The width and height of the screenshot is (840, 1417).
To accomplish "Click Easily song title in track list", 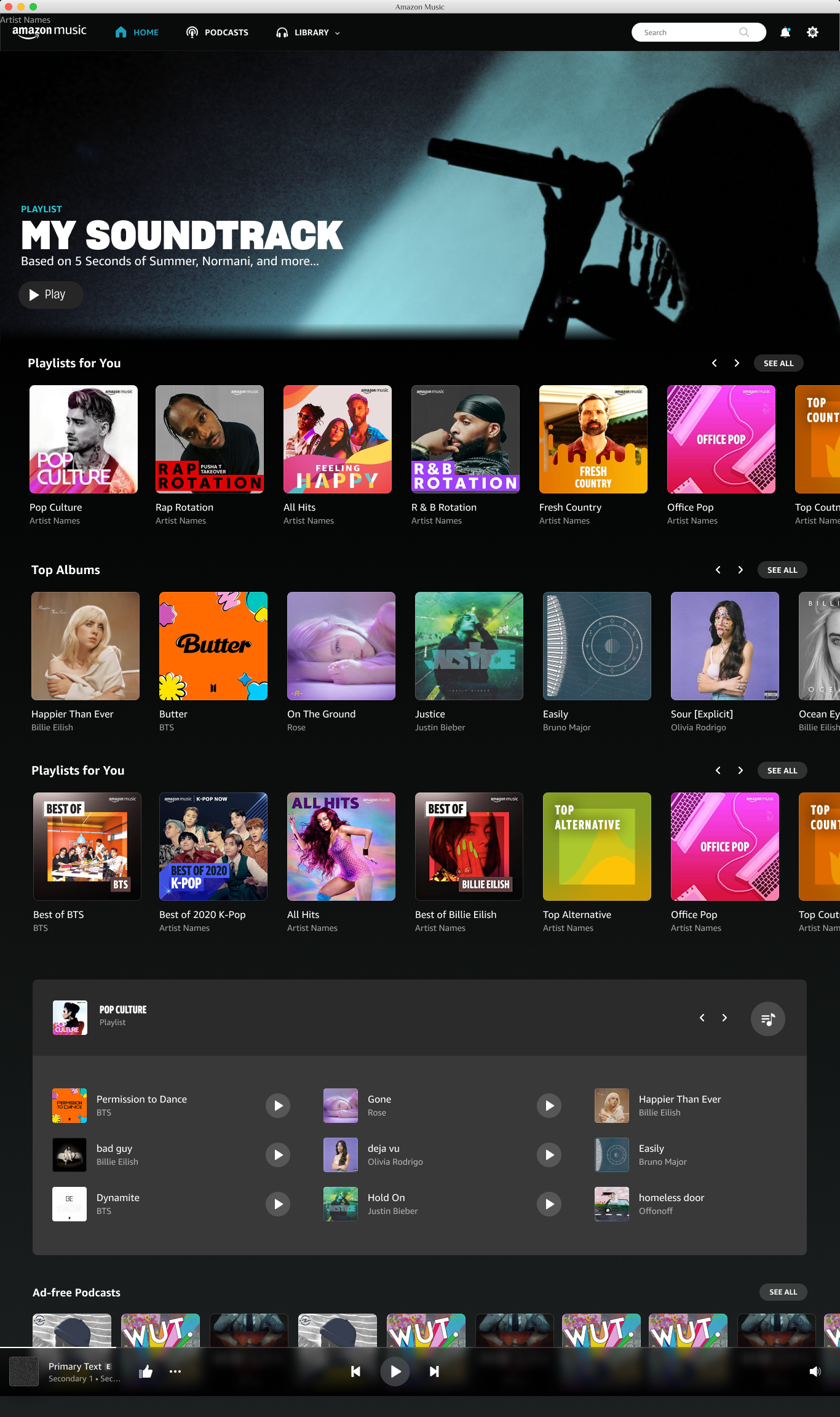I will 651,1148.
